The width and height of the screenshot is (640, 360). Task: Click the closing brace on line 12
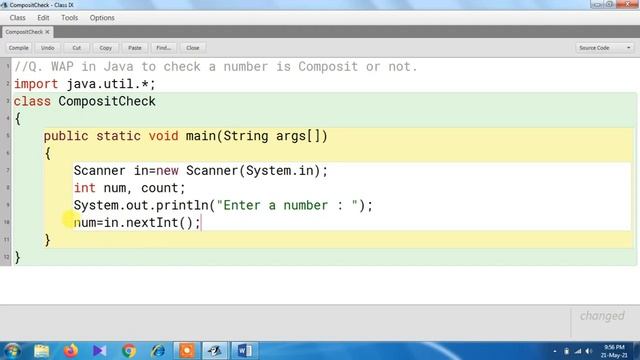pyautogui.click(x=18, y=257)
